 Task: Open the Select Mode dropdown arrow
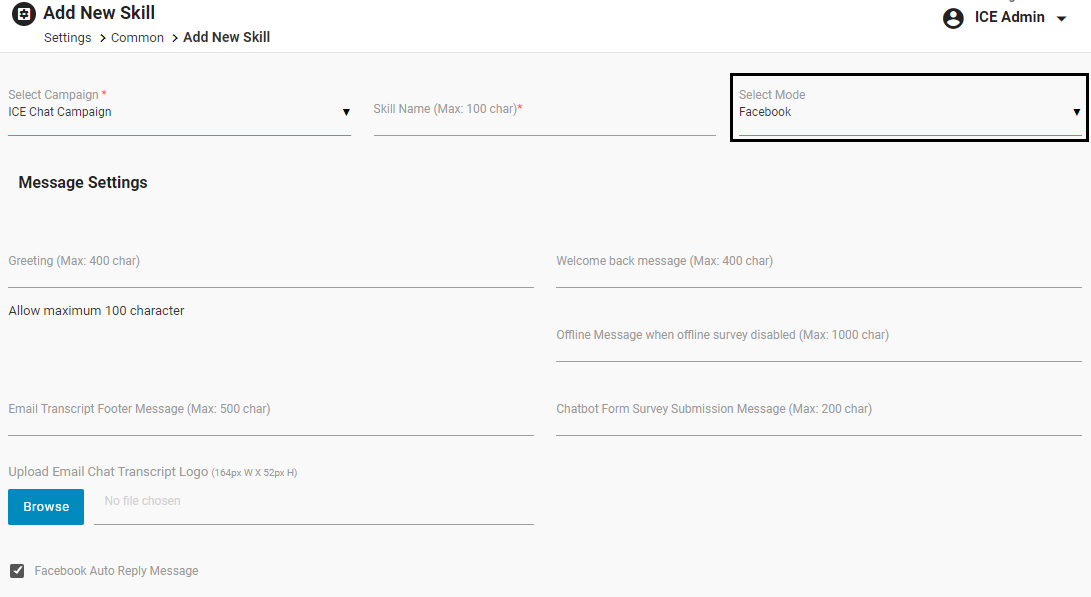coord(1076,112)
